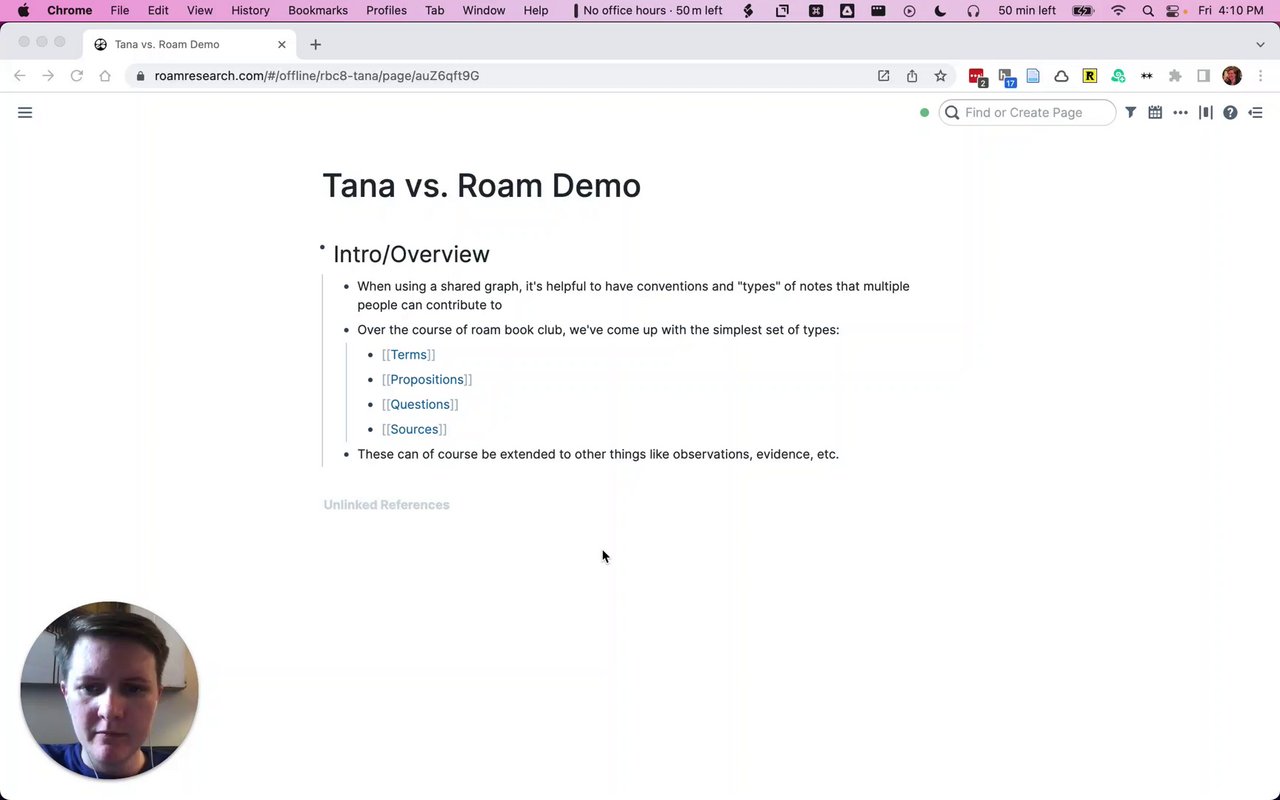This screenshot has width=1280, height=800.
Task: Click the filter funnel icon in Roam
Action: click(x=1130, y=113)
